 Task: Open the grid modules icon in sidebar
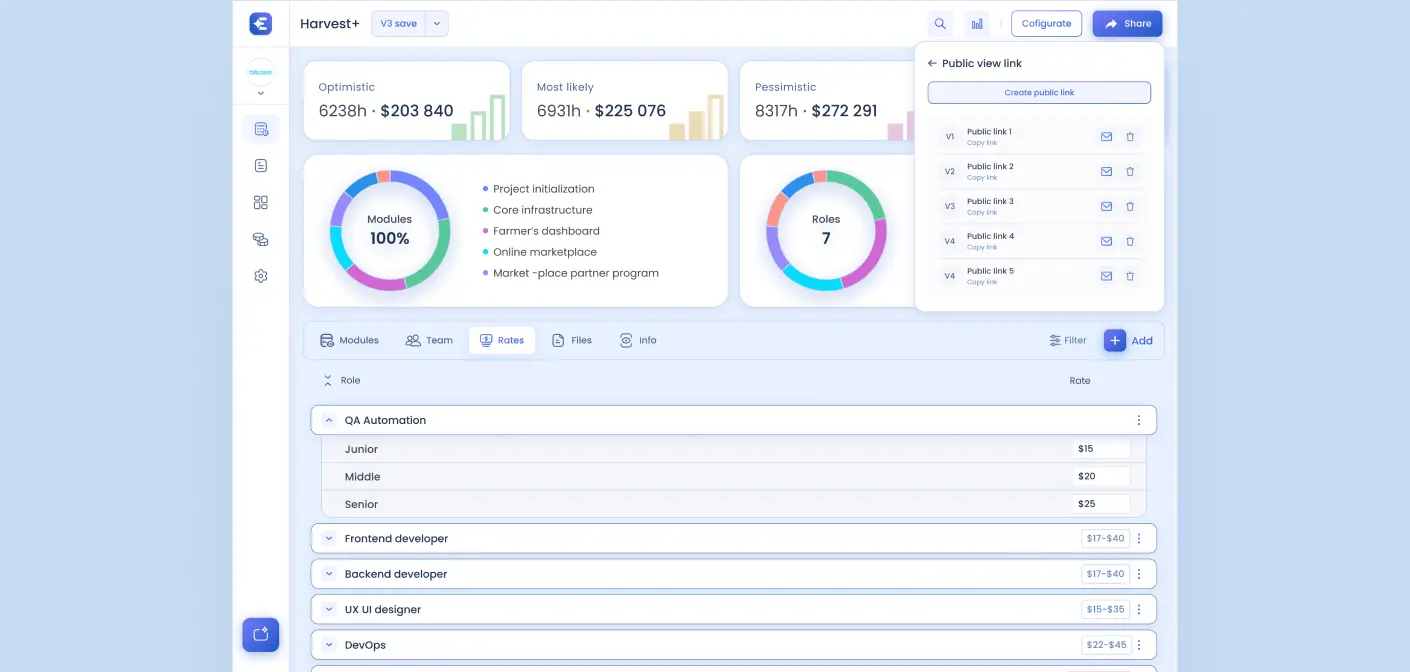(x=261, y=203)
